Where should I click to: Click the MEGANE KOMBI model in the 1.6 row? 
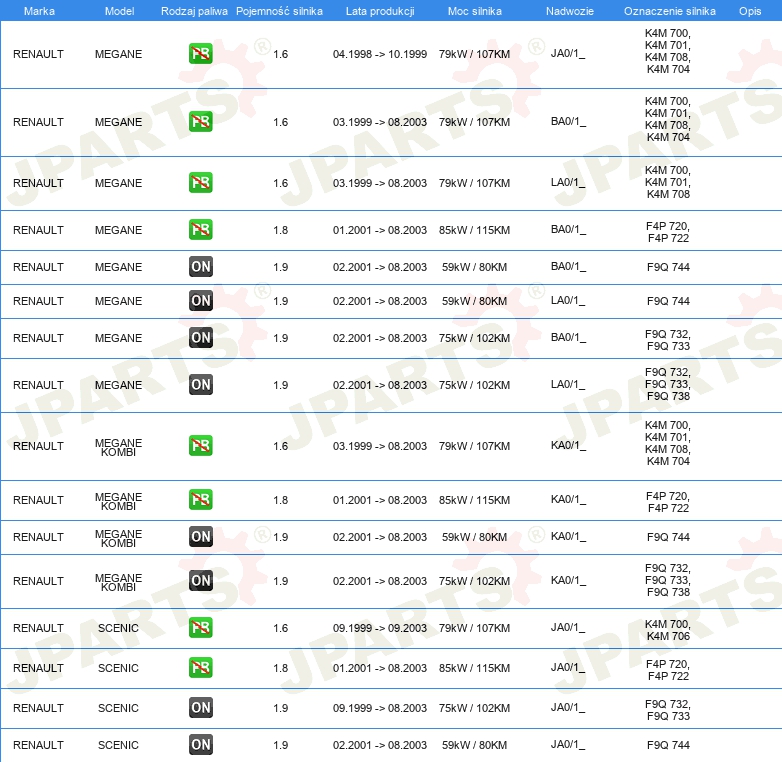[118, 447]
